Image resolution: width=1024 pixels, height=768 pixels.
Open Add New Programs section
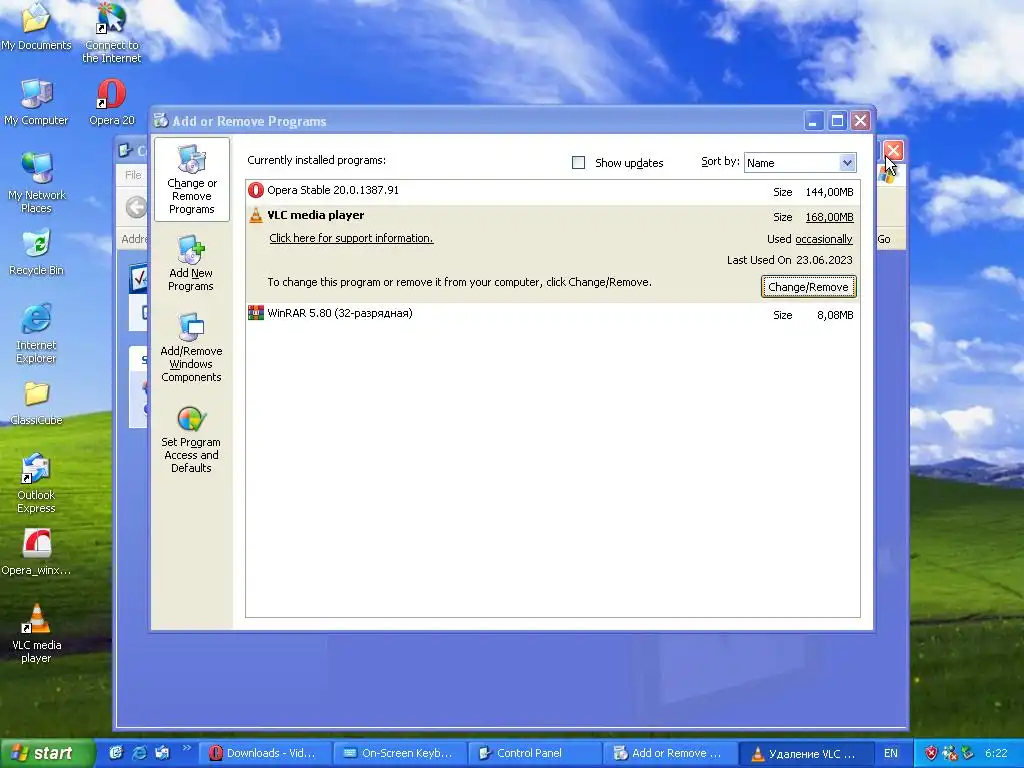pos(191,263)
